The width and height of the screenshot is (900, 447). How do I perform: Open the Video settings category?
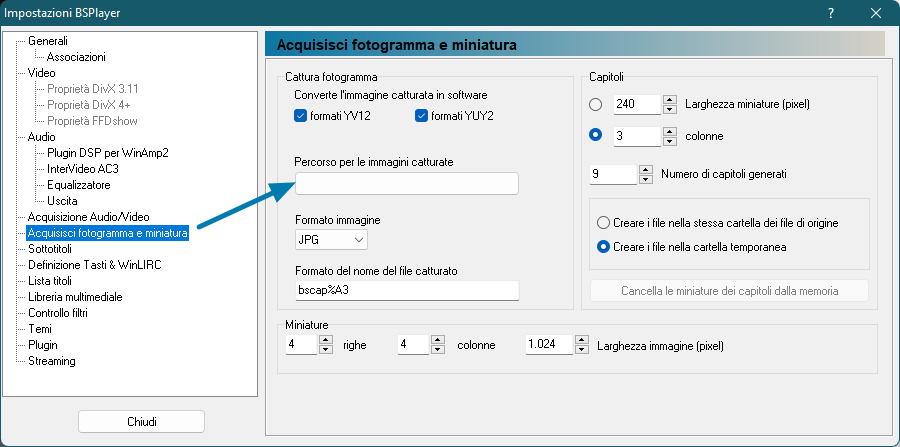42,73
